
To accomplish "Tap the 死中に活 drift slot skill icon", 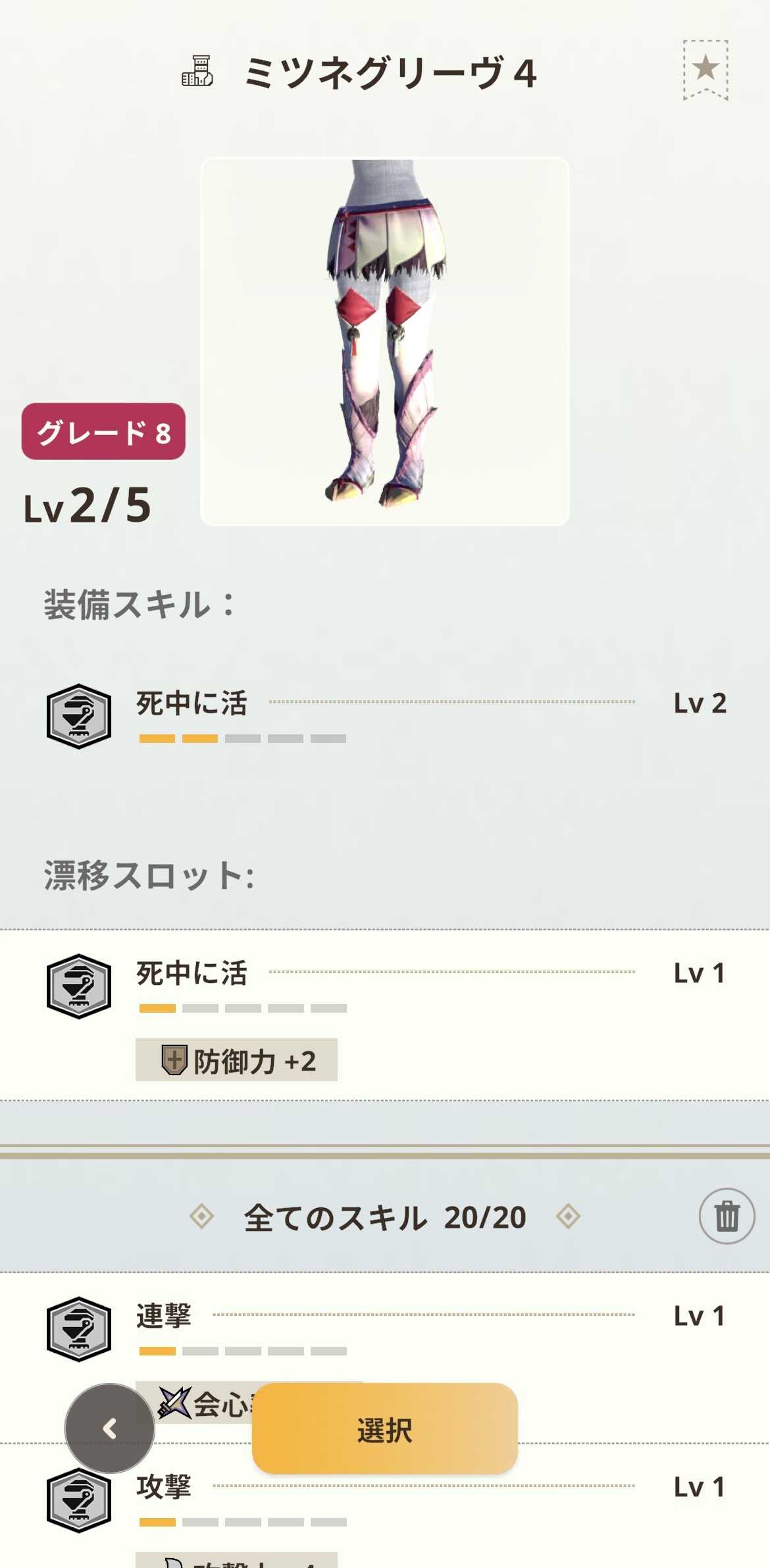I will pyautogui.click(x=79, y=986).
